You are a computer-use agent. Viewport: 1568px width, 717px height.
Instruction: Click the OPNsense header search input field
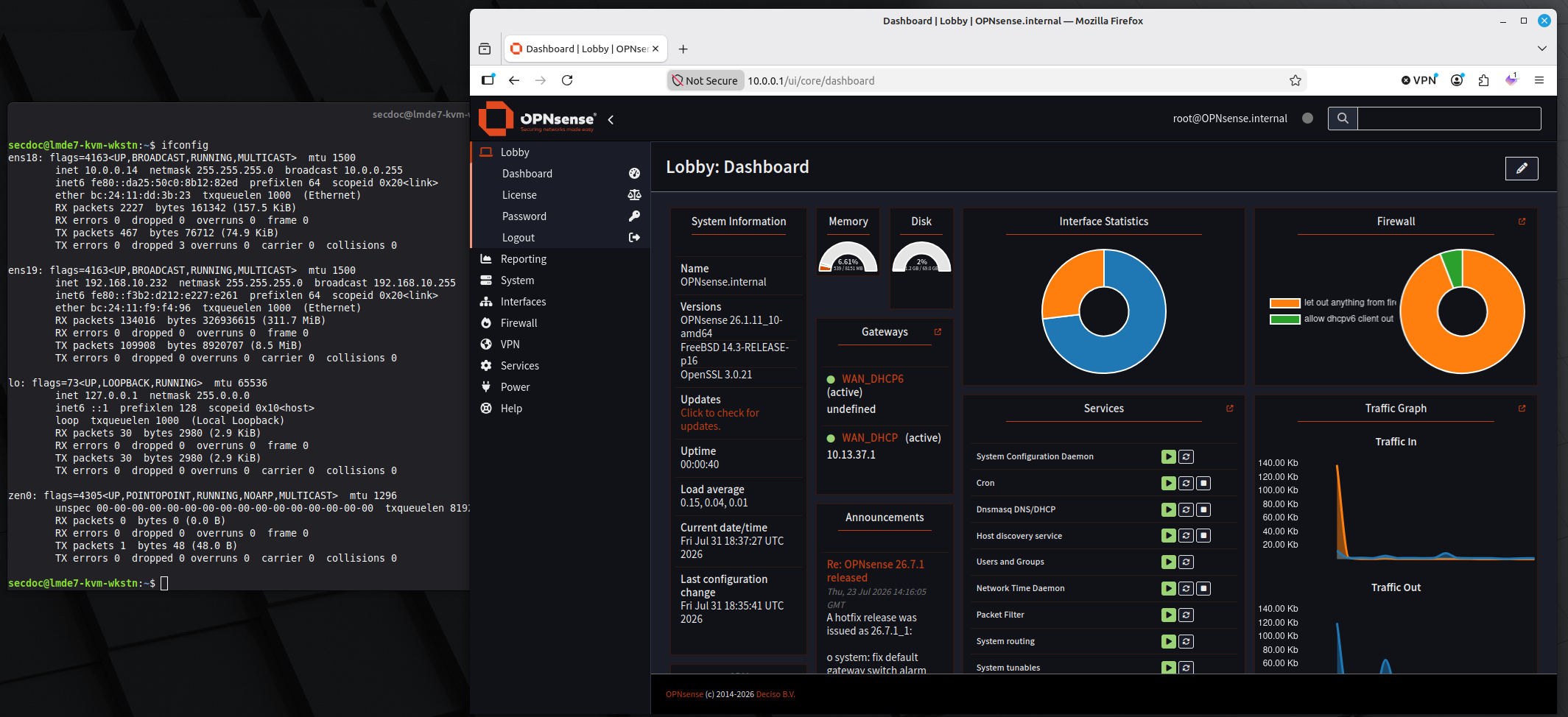[x=1449, y=119]
